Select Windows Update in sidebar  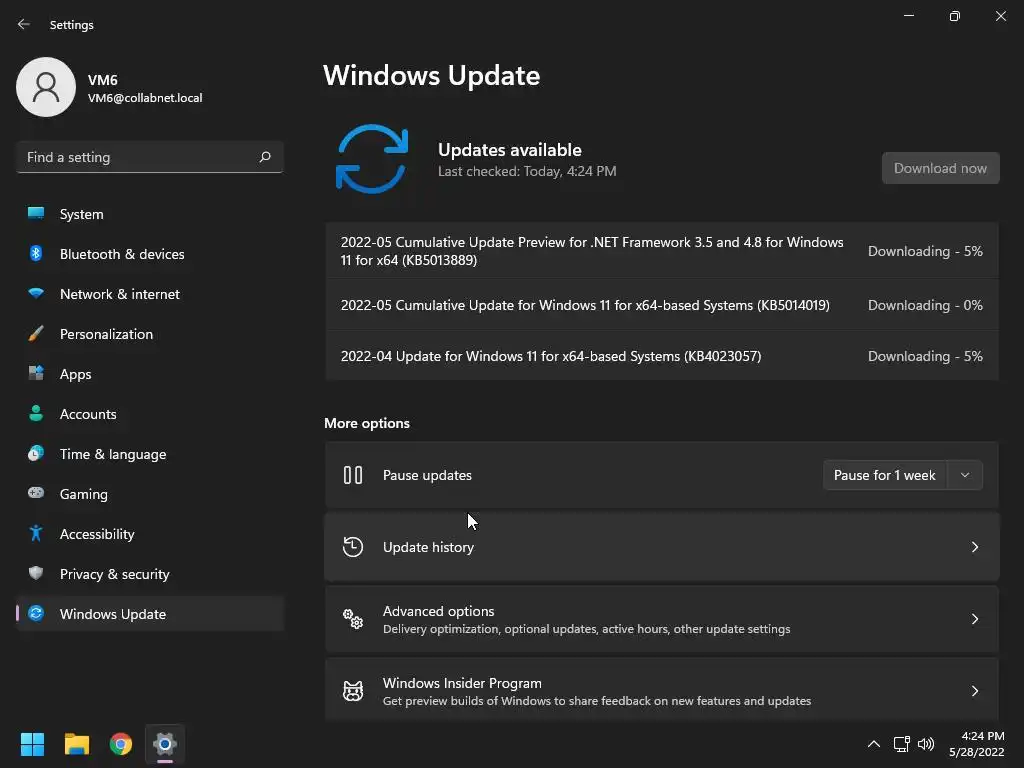pyautogui.click(x=150, y=614)
